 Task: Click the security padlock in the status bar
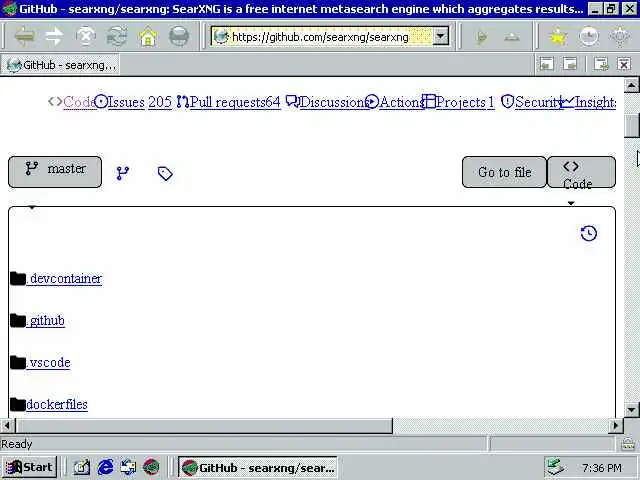(628, 444)
